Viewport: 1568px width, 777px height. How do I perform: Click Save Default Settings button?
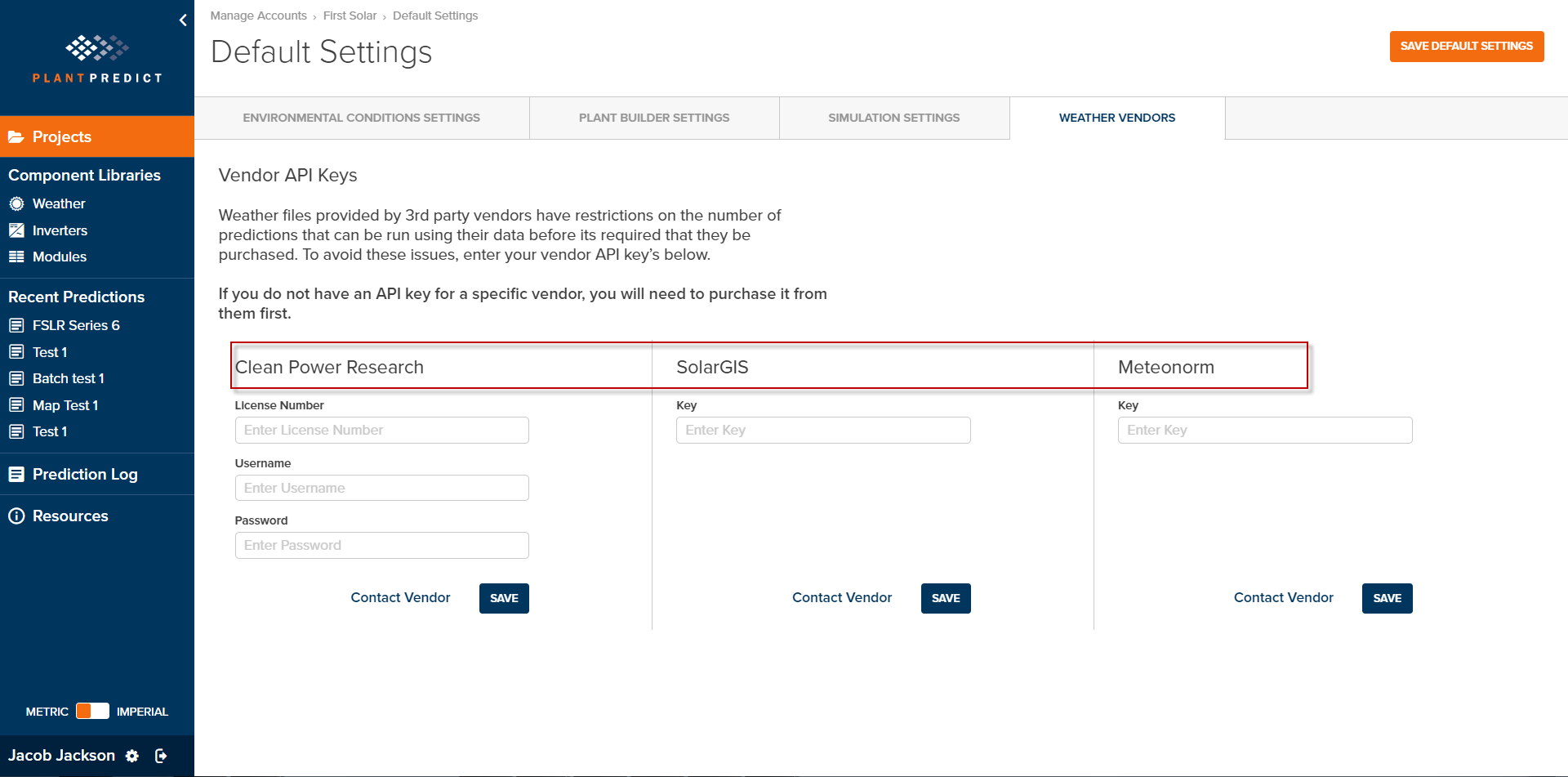click(x=1467, y=47)
